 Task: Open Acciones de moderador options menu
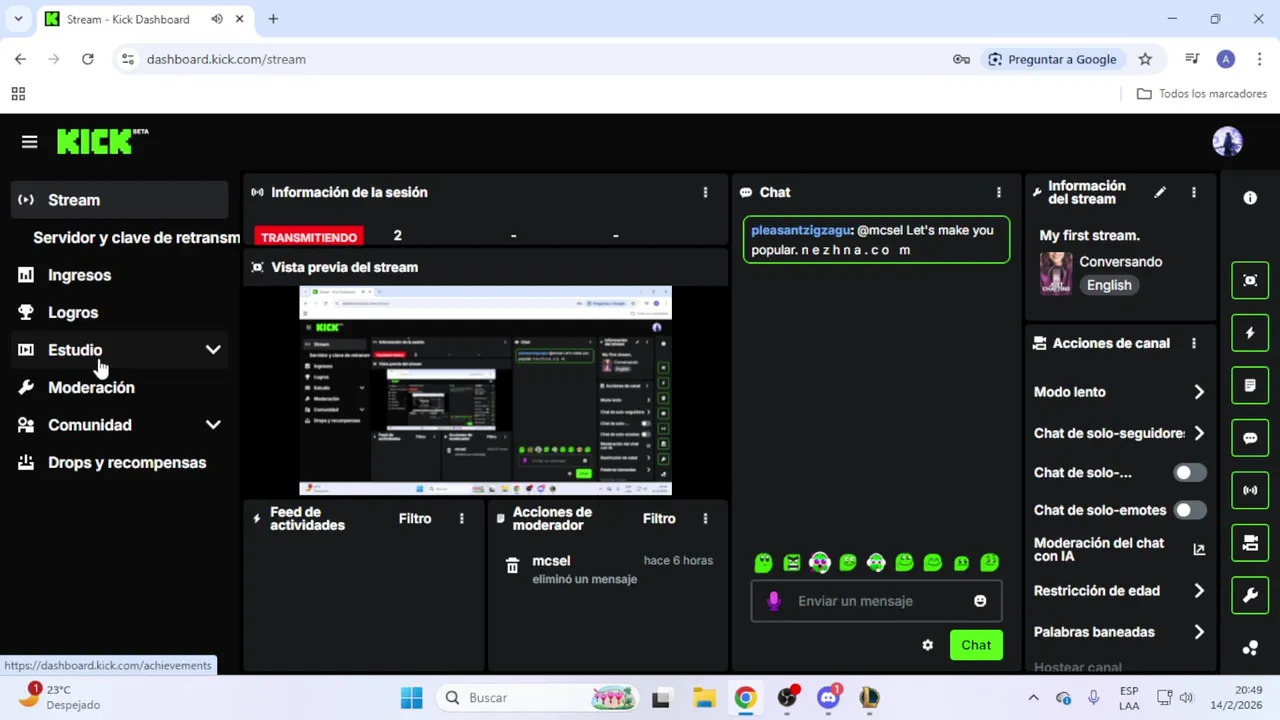[x=705, y=518]
